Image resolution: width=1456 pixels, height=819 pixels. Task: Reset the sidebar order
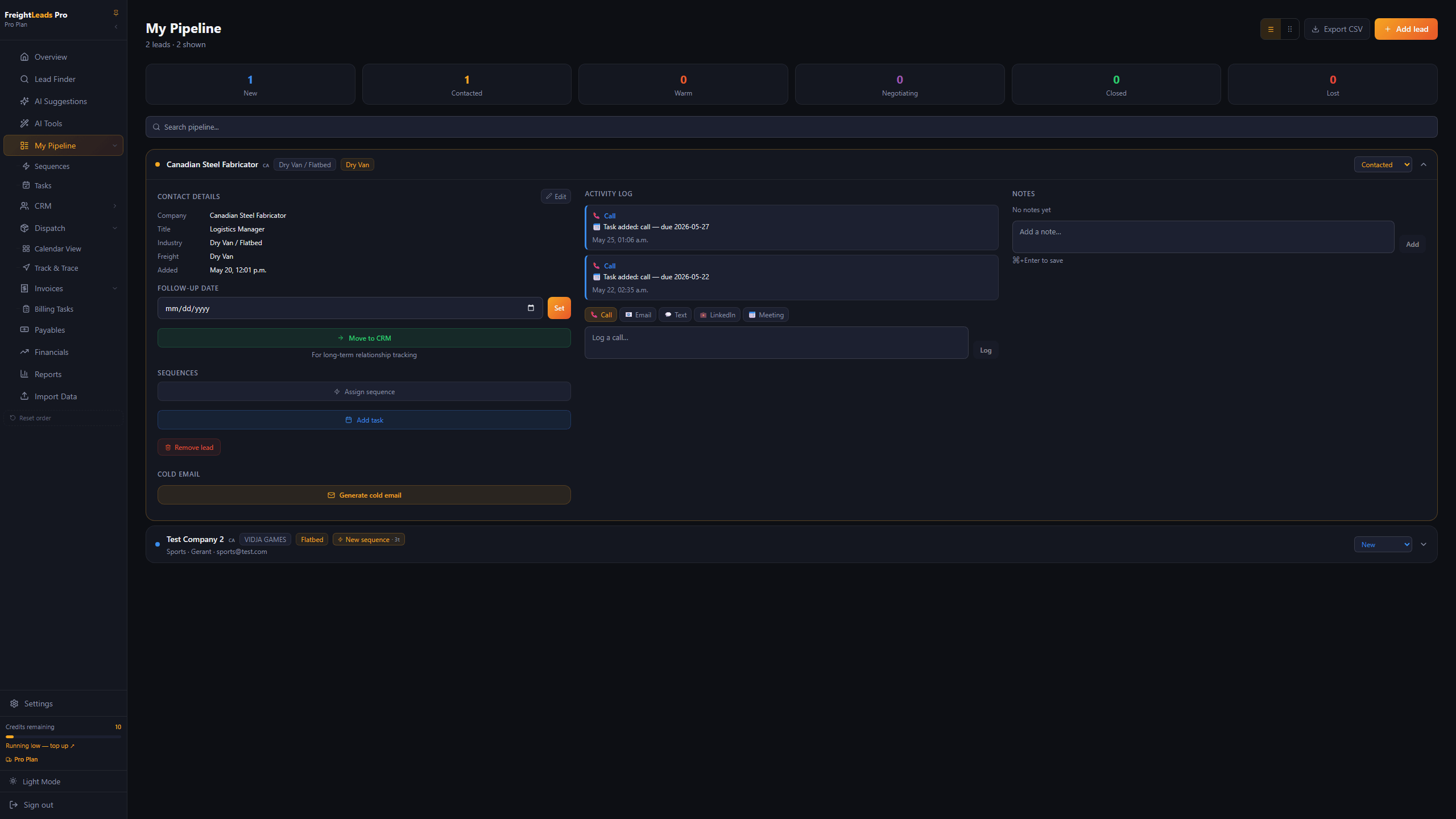(63, 418)
